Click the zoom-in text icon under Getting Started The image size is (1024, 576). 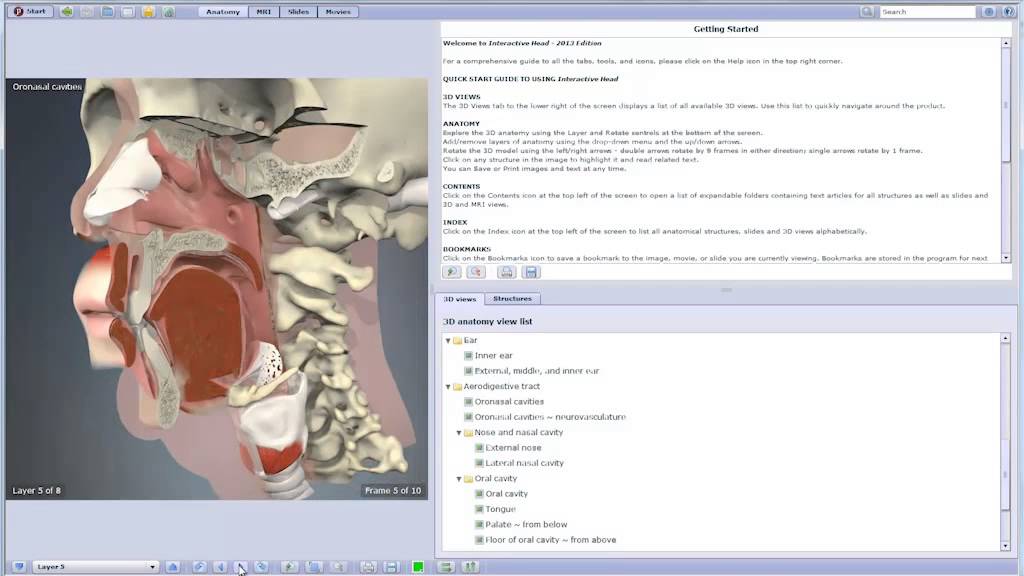tap(451, 272)
